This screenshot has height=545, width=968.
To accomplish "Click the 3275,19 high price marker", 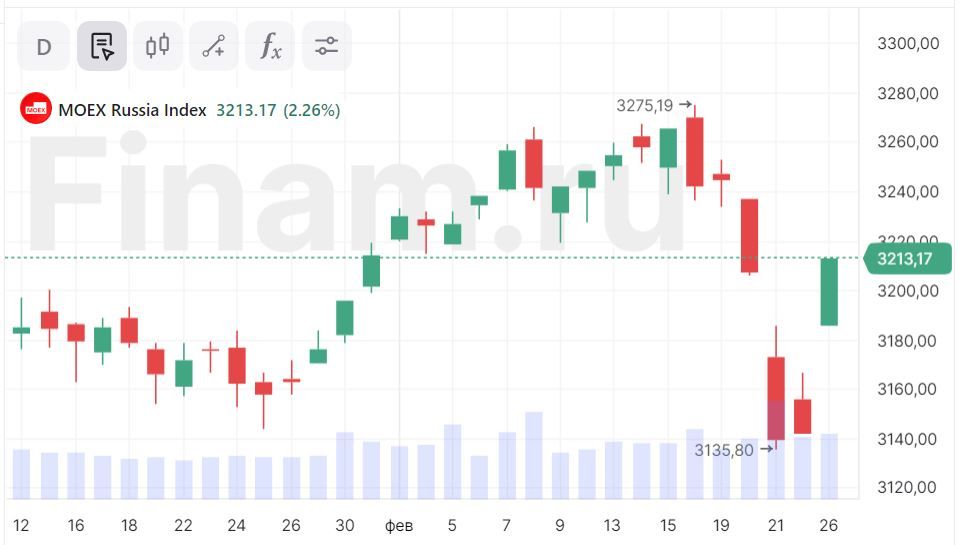I will click(645, 104).
